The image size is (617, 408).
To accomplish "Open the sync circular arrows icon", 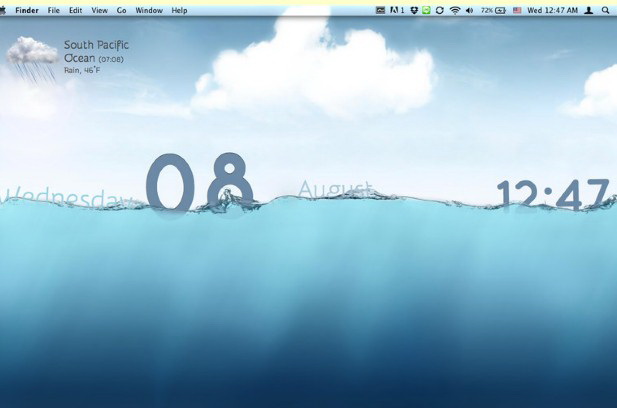I will 439,9.
